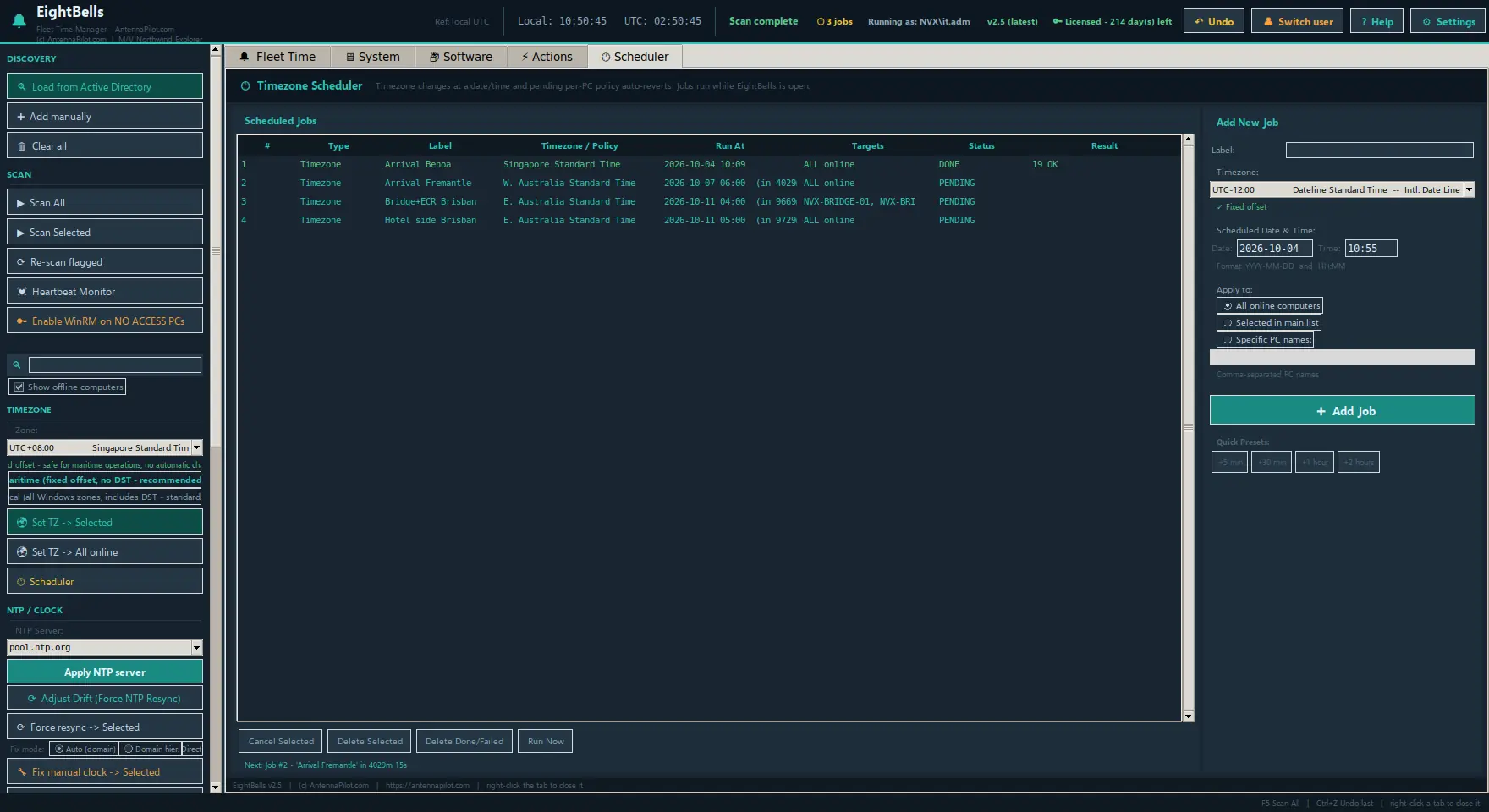Click the jobs table scroll-up arrow

1188,139
